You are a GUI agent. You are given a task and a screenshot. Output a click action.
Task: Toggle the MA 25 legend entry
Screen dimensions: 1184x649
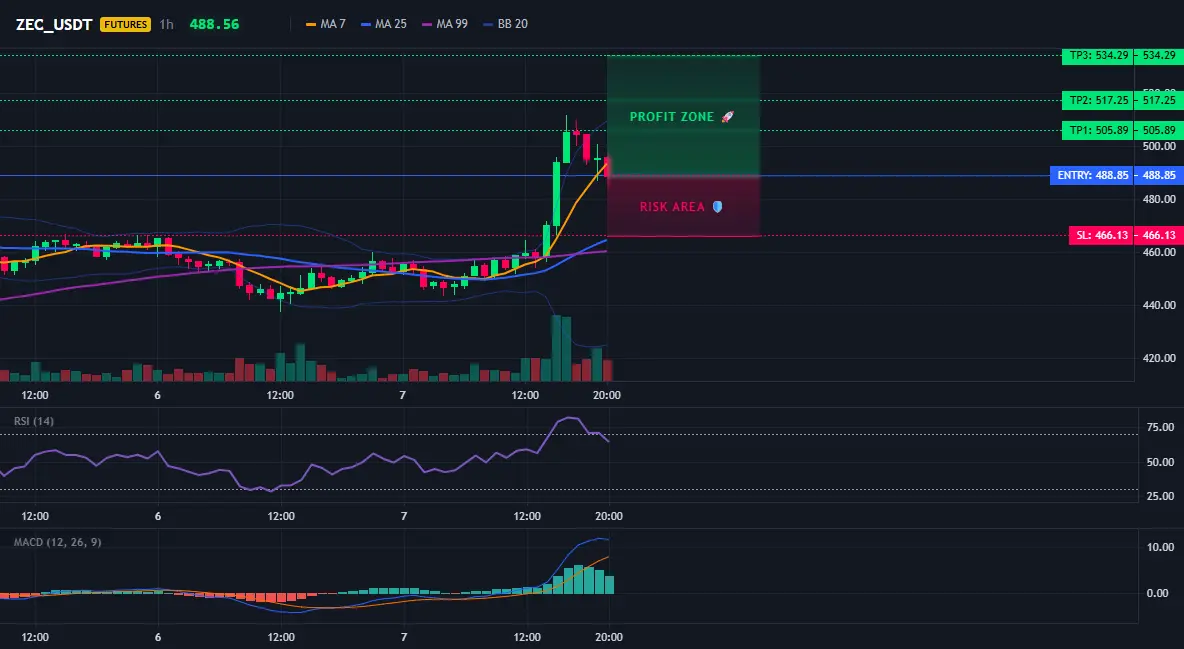point(384,24)
